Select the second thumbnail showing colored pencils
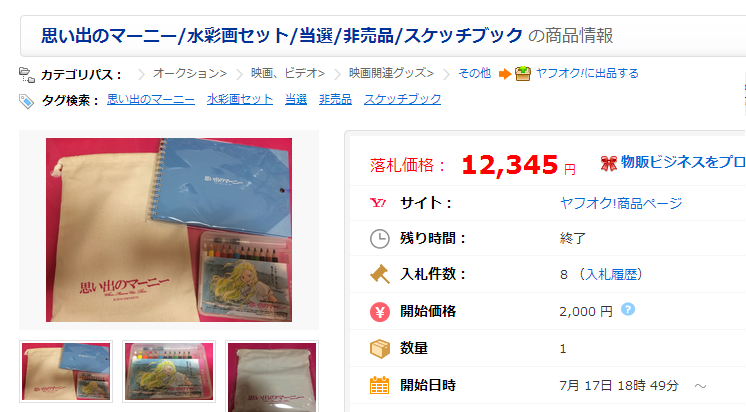 click(169, 372)
